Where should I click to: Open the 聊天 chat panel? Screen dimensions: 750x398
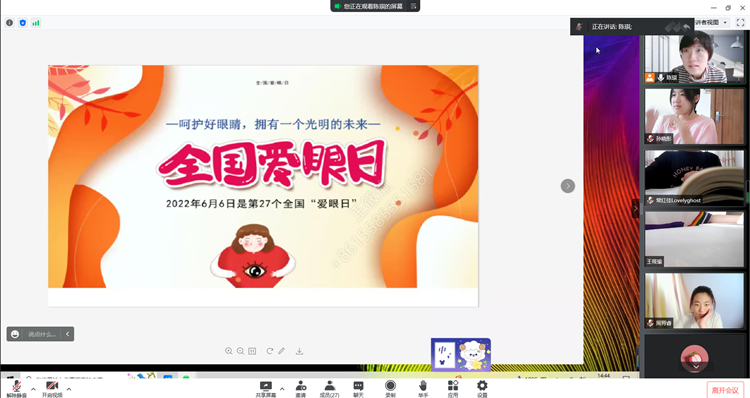point(358,389)
